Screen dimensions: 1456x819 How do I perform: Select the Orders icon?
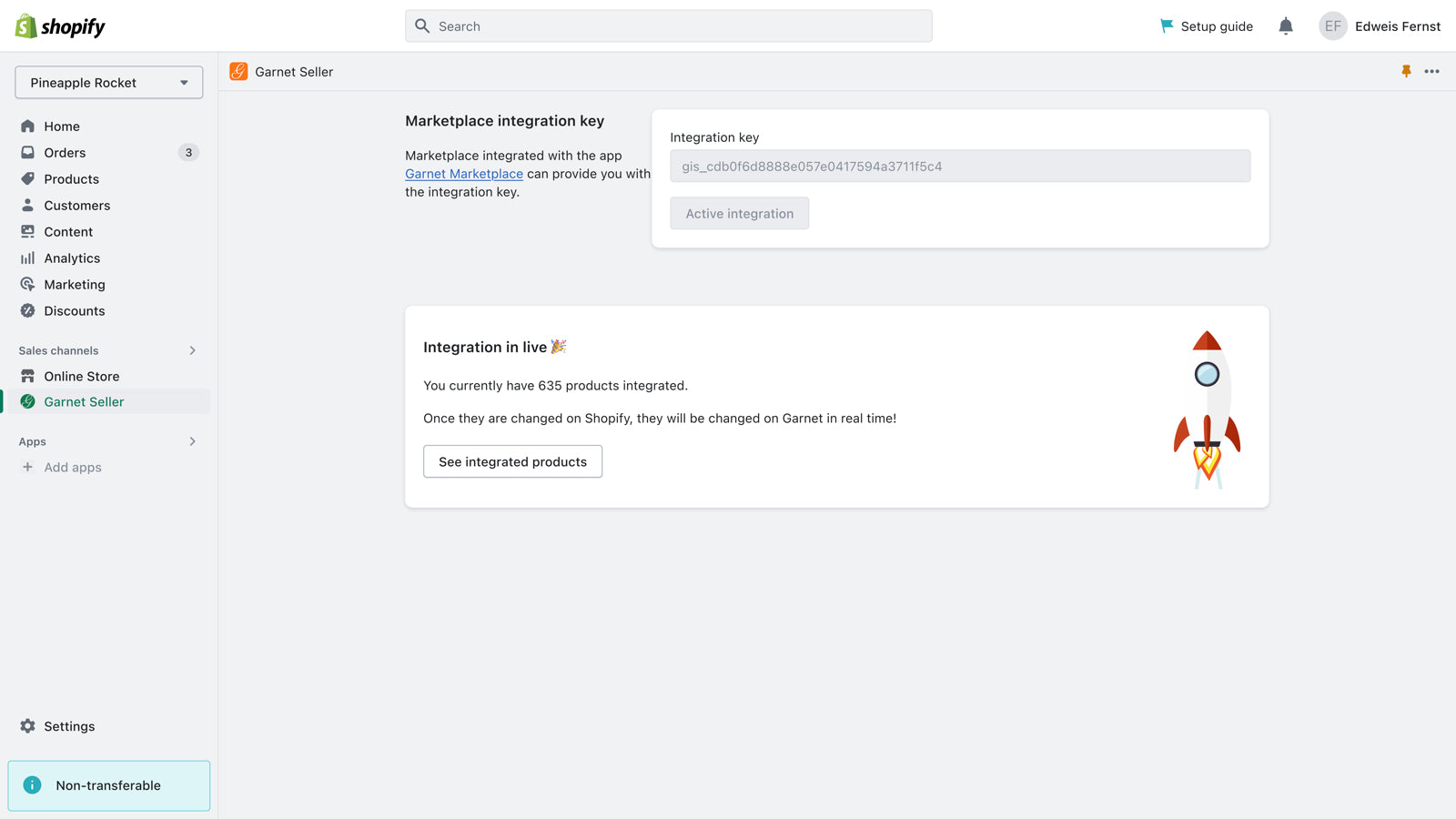[x=28, y=152]
